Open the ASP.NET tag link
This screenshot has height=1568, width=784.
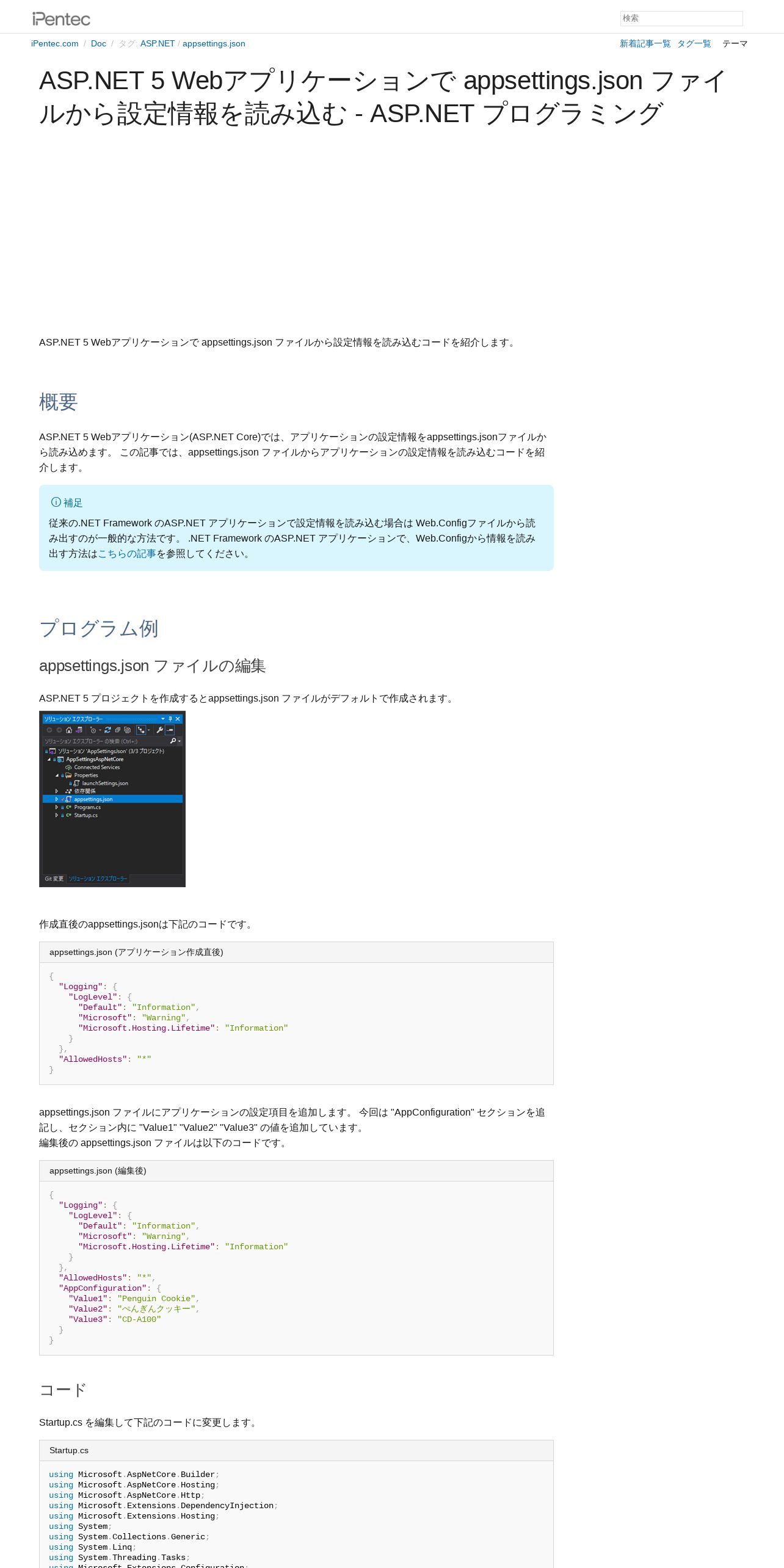pos(158,43)
